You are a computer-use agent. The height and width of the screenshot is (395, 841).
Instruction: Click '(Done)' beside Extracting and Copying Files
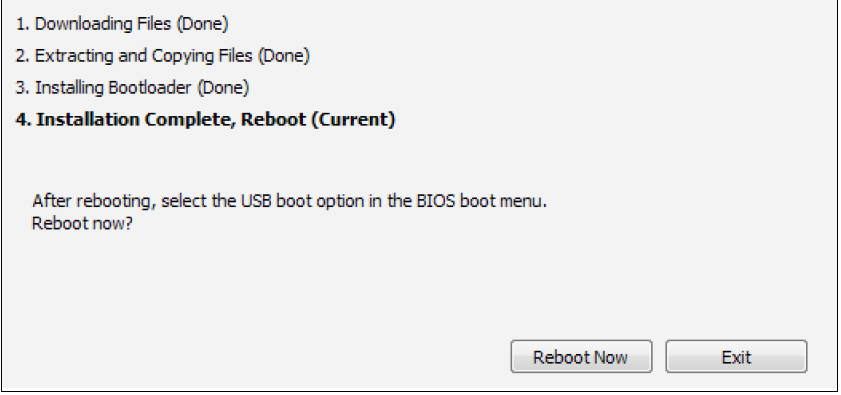click(x=284, y=55)
